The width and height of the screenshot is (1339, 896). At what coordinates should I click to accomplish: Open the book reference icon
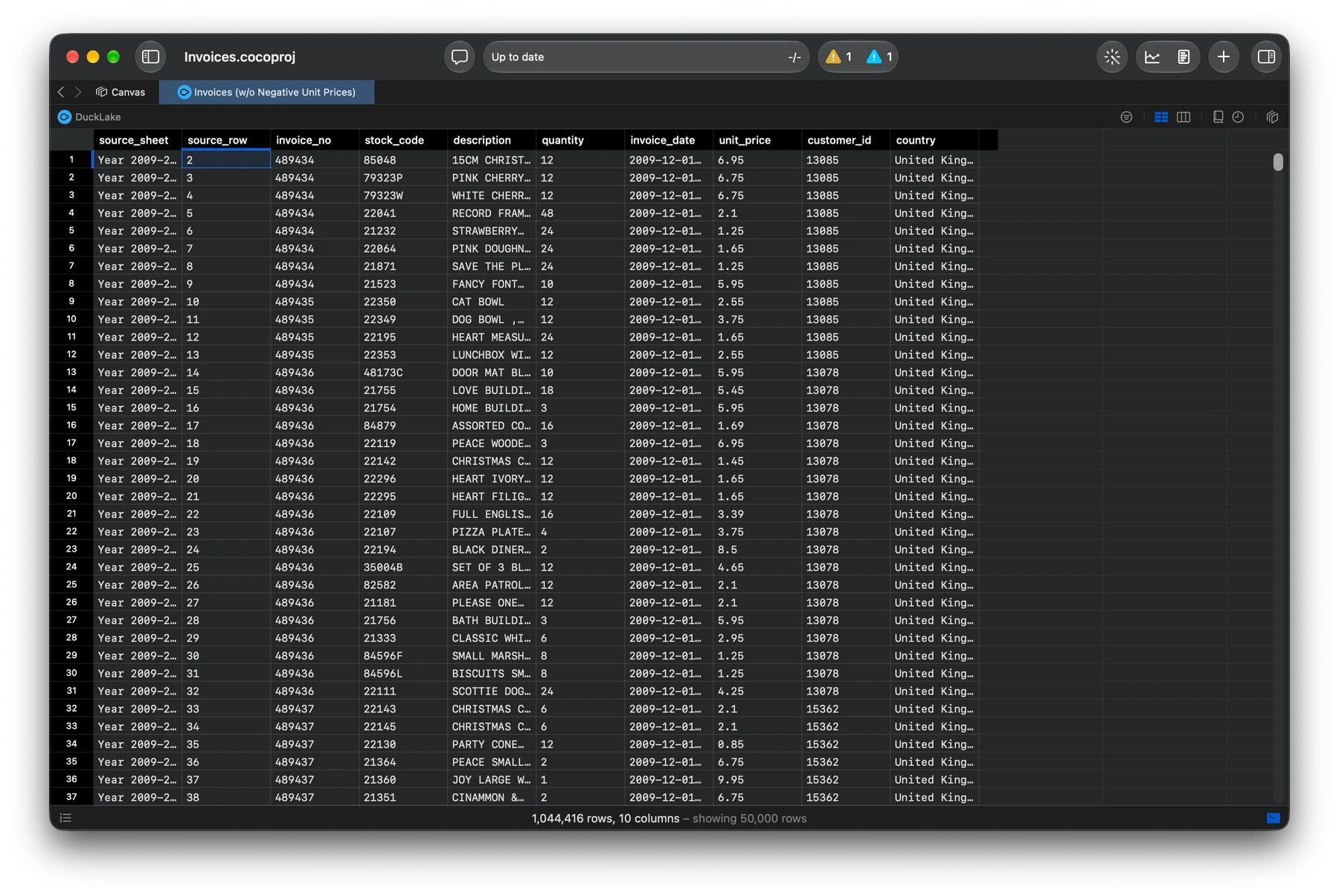[1218, 117]
